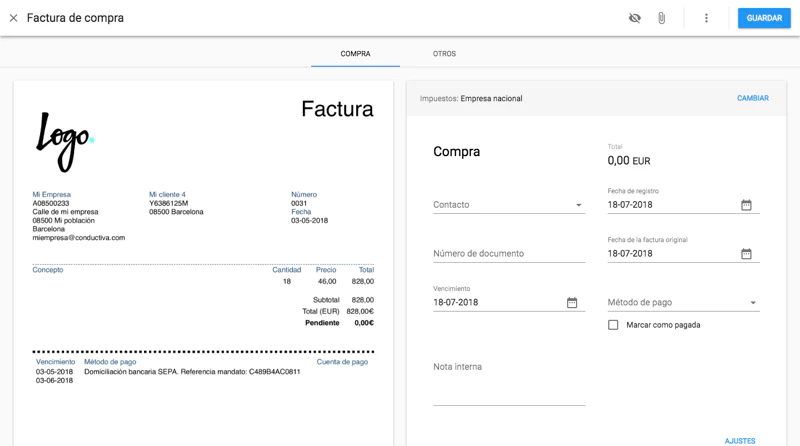
Task: Open the Ajustes link
Action: [740, 441]
